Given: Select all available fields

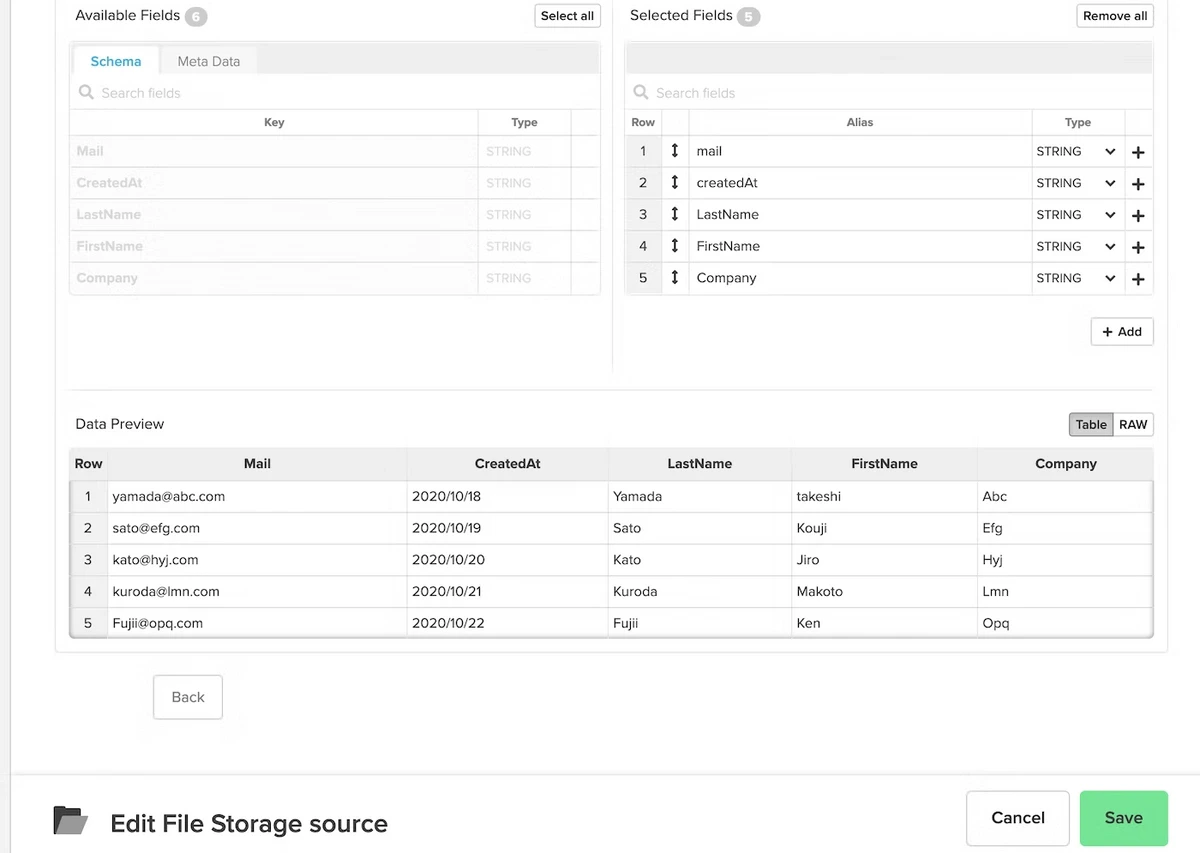Looking at the screenshot, I should click(x=567, y=16).
